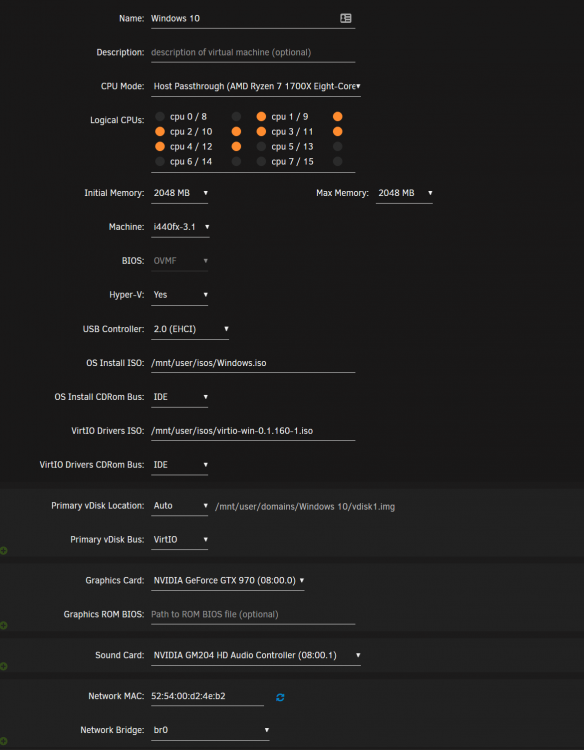Enable the cpu 8 circle right of 'cpu 0 / 8'
This screenshot has width=584, height=750.
[236, 116]
